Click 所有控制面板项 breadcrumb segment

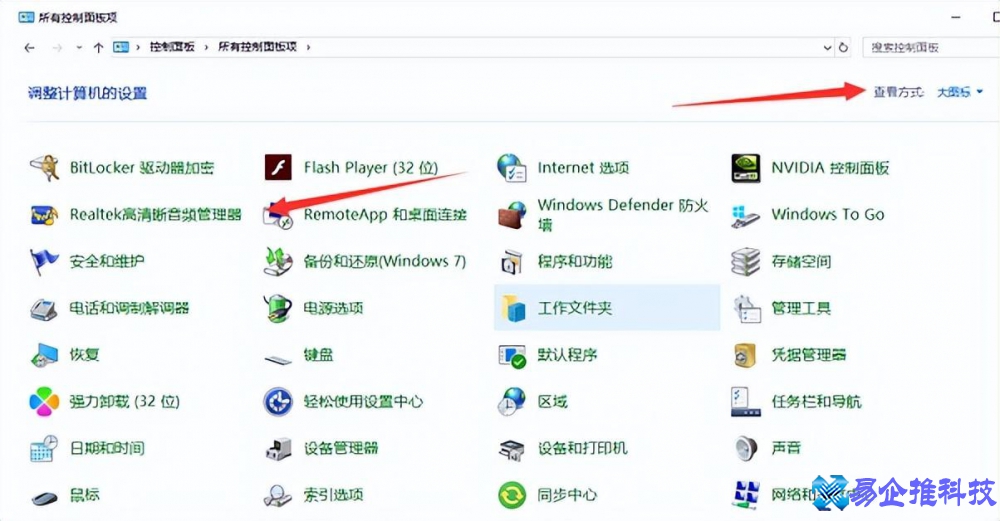pyautogui.click(x=259, y=47)
